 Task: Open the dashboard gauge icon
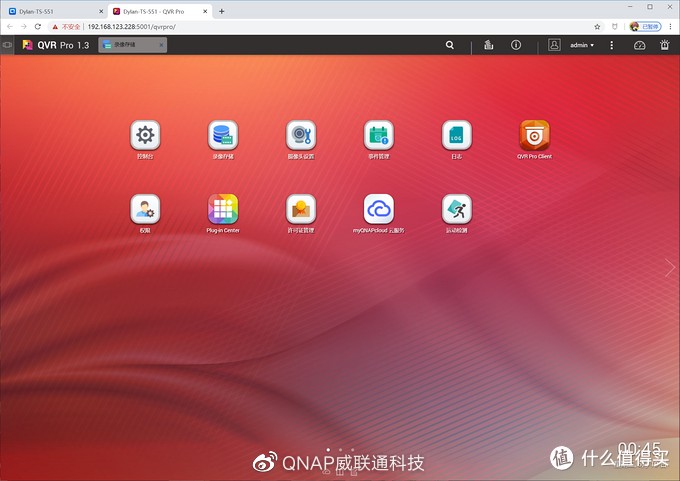(x=640, y=45)
